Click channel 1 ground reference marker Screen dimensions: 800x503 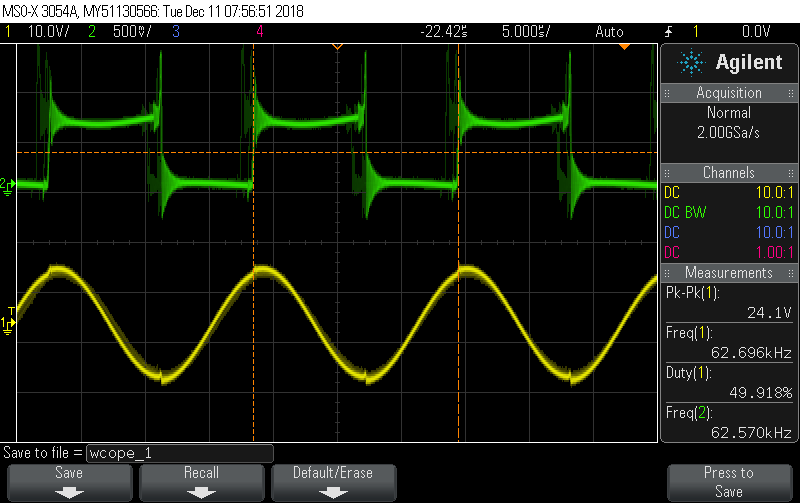pos(7,325)
